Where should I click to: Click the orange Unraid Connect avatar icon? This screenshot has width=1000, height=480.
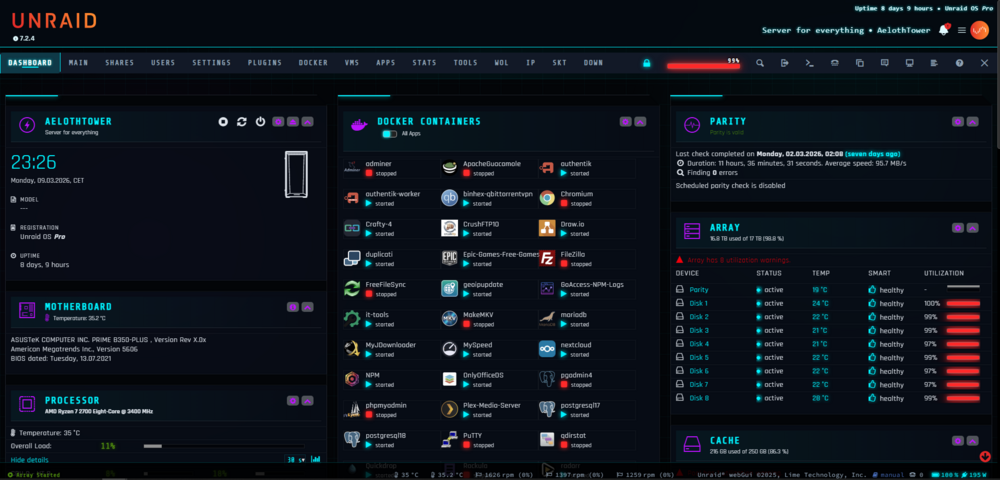tap(979, 30)
